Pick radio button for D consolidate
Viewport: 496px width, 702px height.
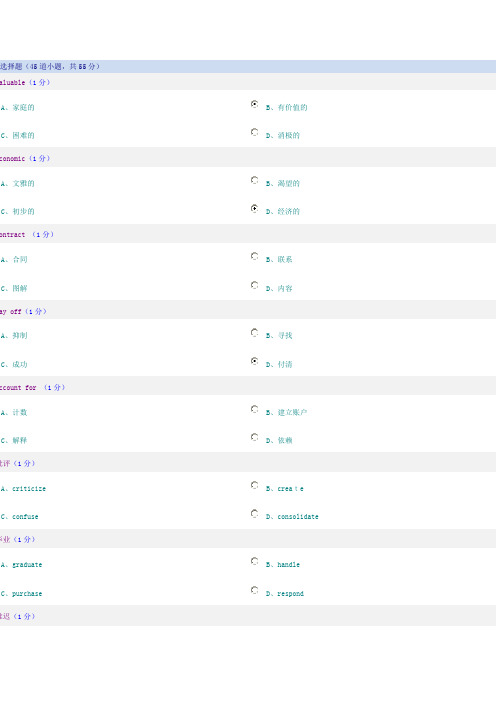pos(254,514)
